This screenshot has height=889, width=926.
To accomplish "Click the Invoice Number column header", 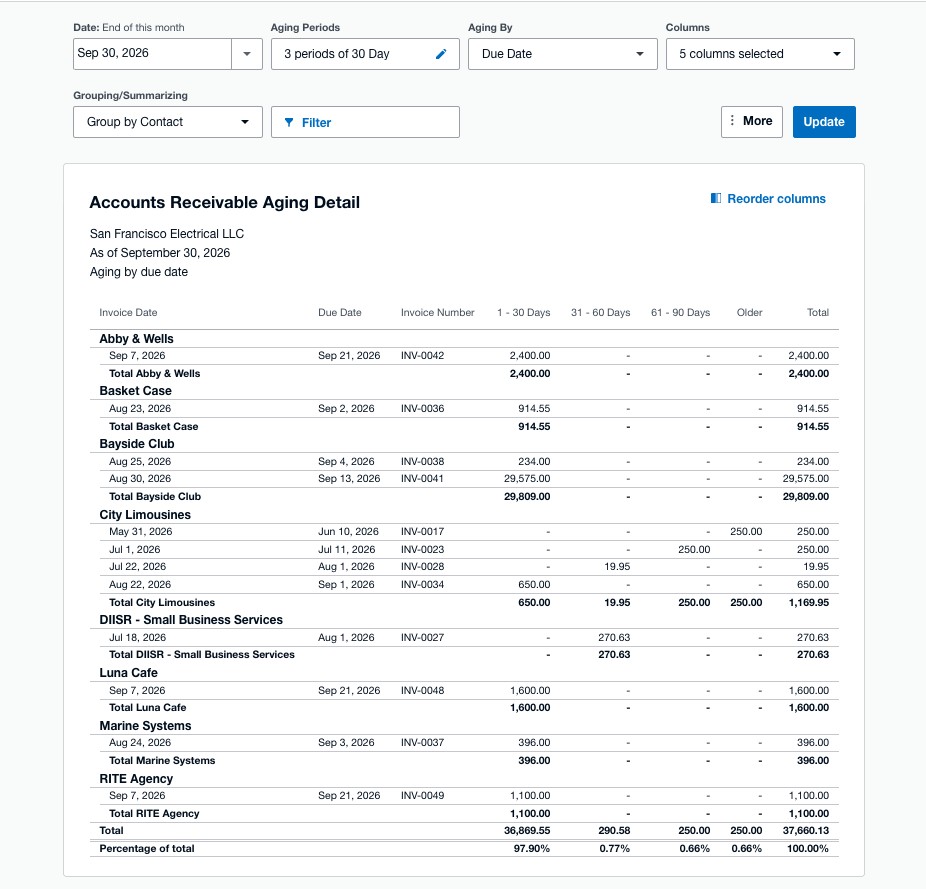I will (x=438, y=312).
